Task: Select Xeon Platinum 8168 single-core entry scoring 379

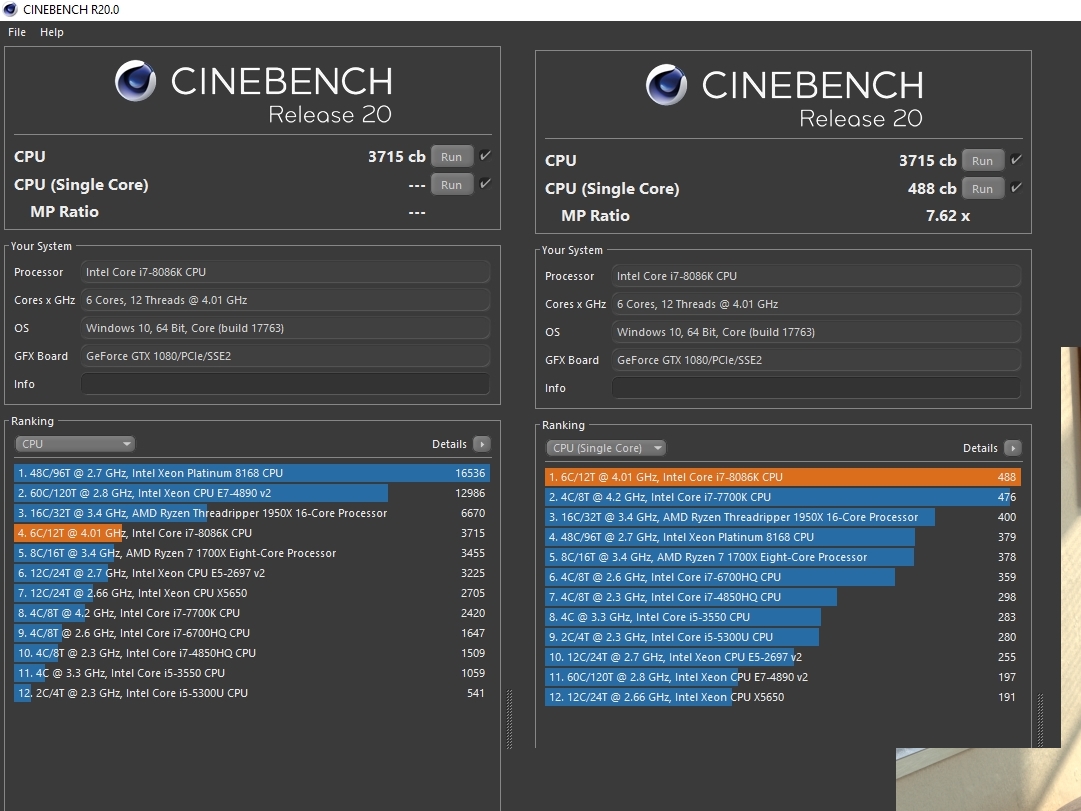Action: [x=782, y=537]
